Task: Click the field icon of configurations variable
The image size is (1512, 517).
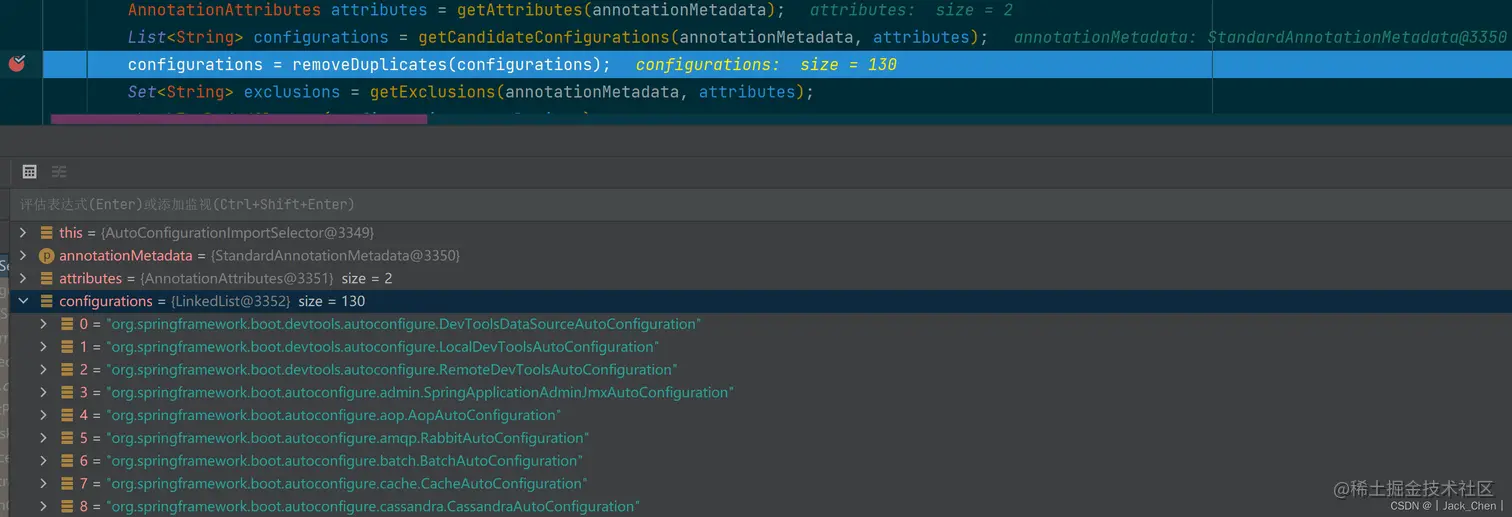Action: pyautogui.click(x=46, y=301)
